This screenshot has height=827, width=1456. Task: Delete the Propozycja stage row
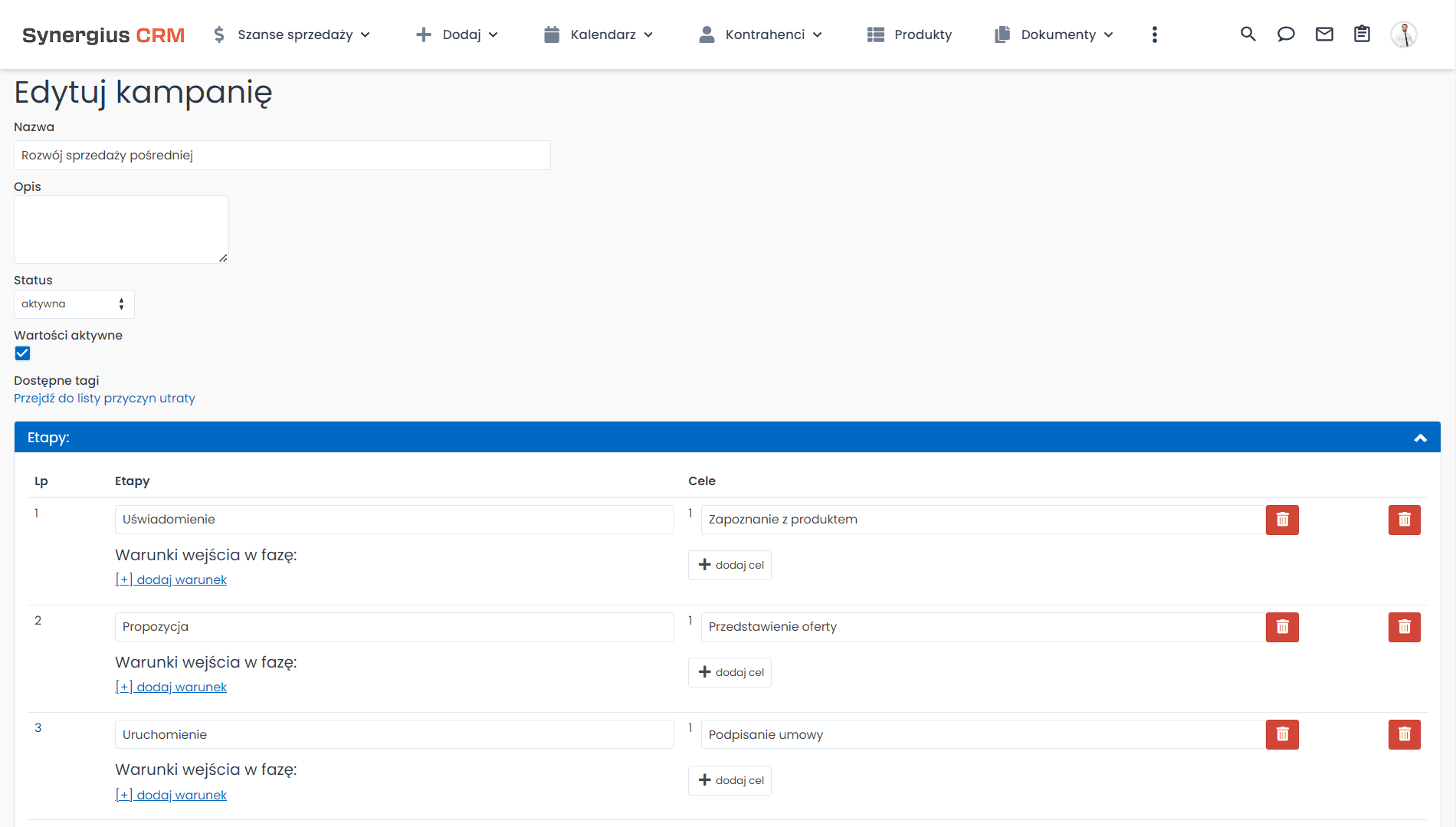[1404, 627]
